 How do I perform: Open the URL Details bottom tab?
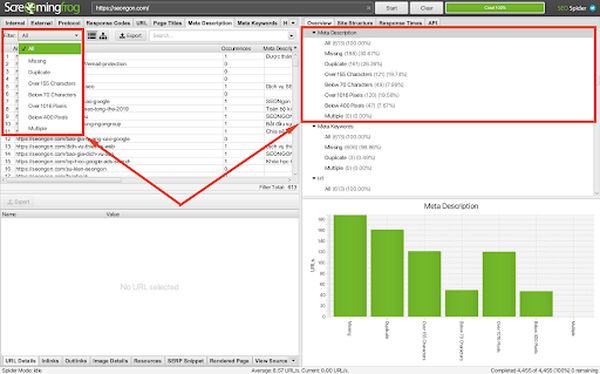[x=21, y=361]
